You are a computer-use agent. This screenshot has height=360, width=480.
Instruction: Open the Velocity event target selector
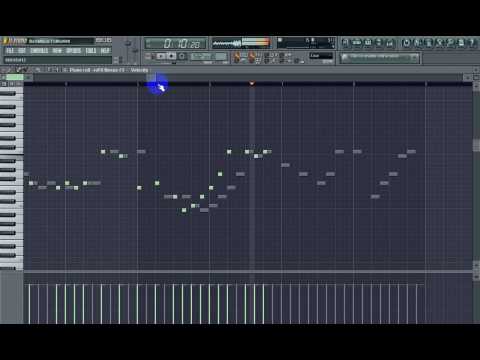point(139,70)
